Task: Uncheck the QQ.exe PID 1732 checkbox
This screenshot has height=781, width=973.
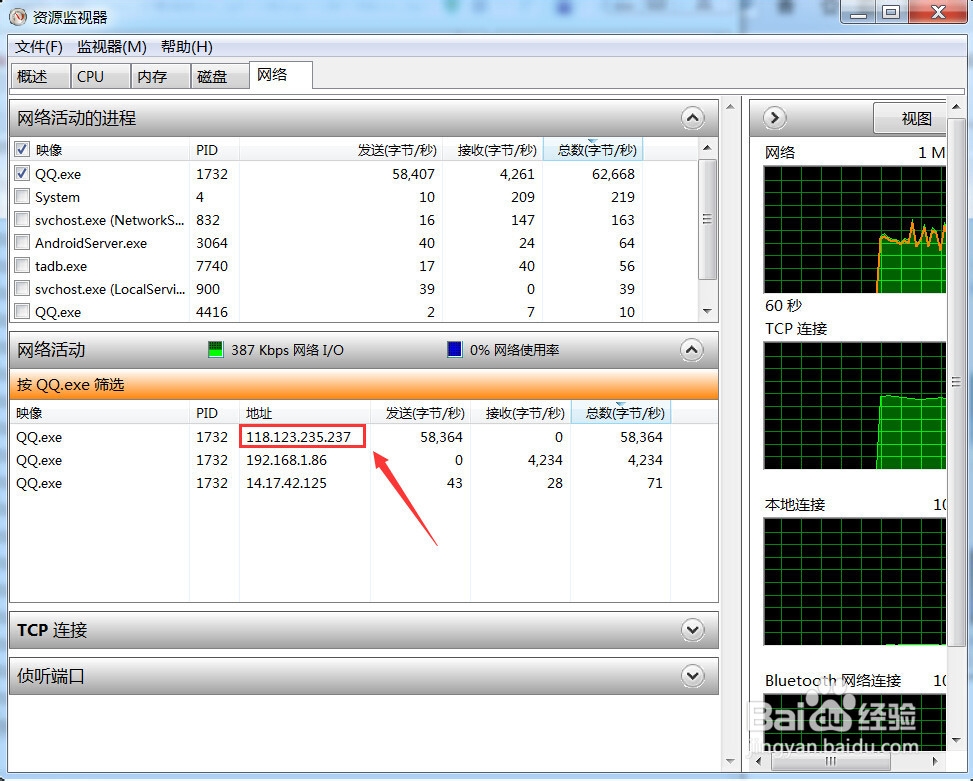Action: coord(22,174)
